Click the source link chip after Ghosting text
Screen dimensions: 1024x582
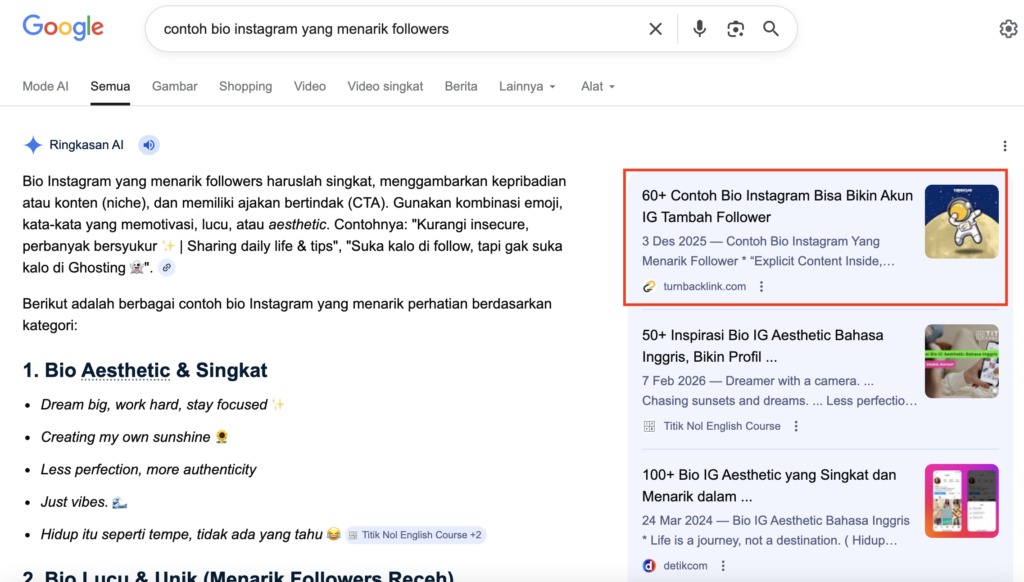(167, 268)
